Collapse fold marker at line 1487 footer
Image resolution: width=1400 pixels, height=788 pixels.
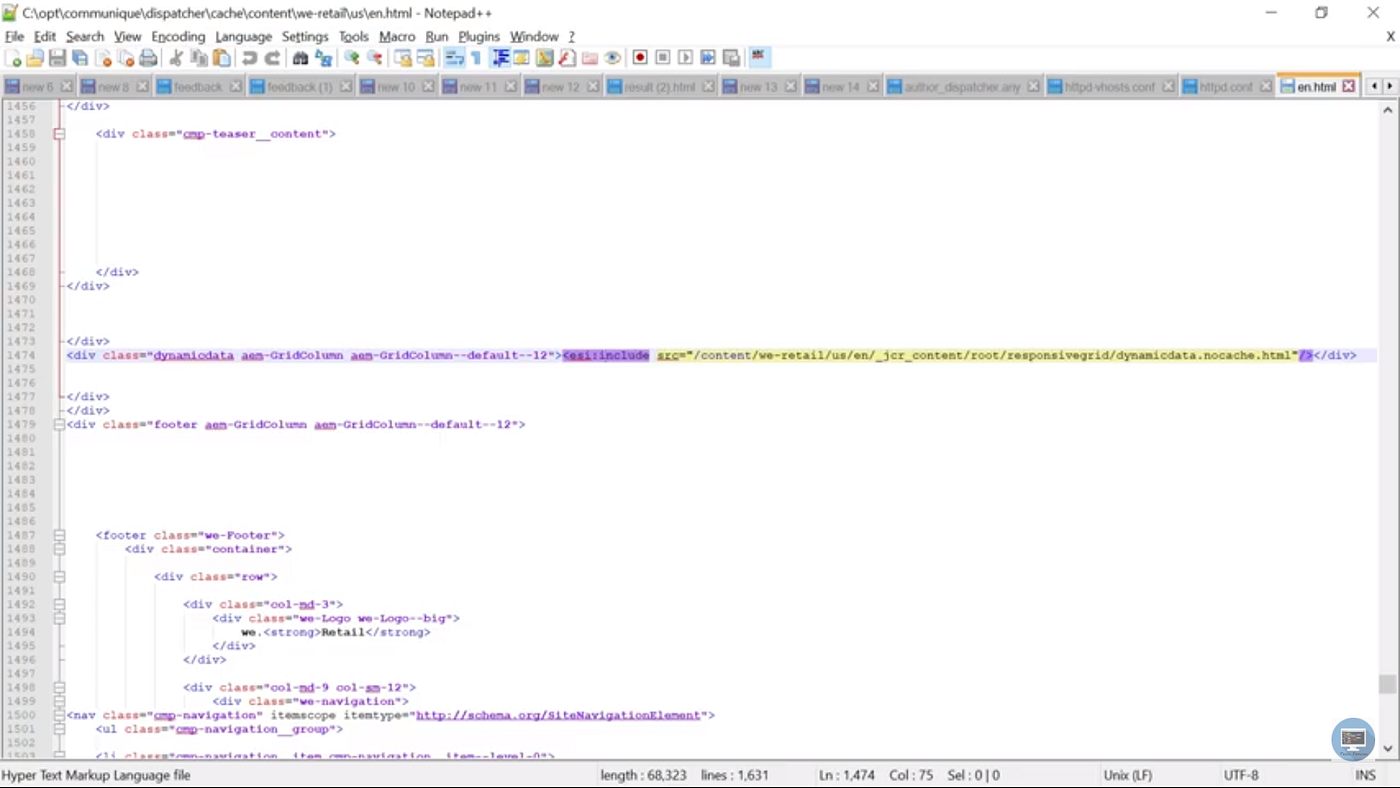pos(59,535)
